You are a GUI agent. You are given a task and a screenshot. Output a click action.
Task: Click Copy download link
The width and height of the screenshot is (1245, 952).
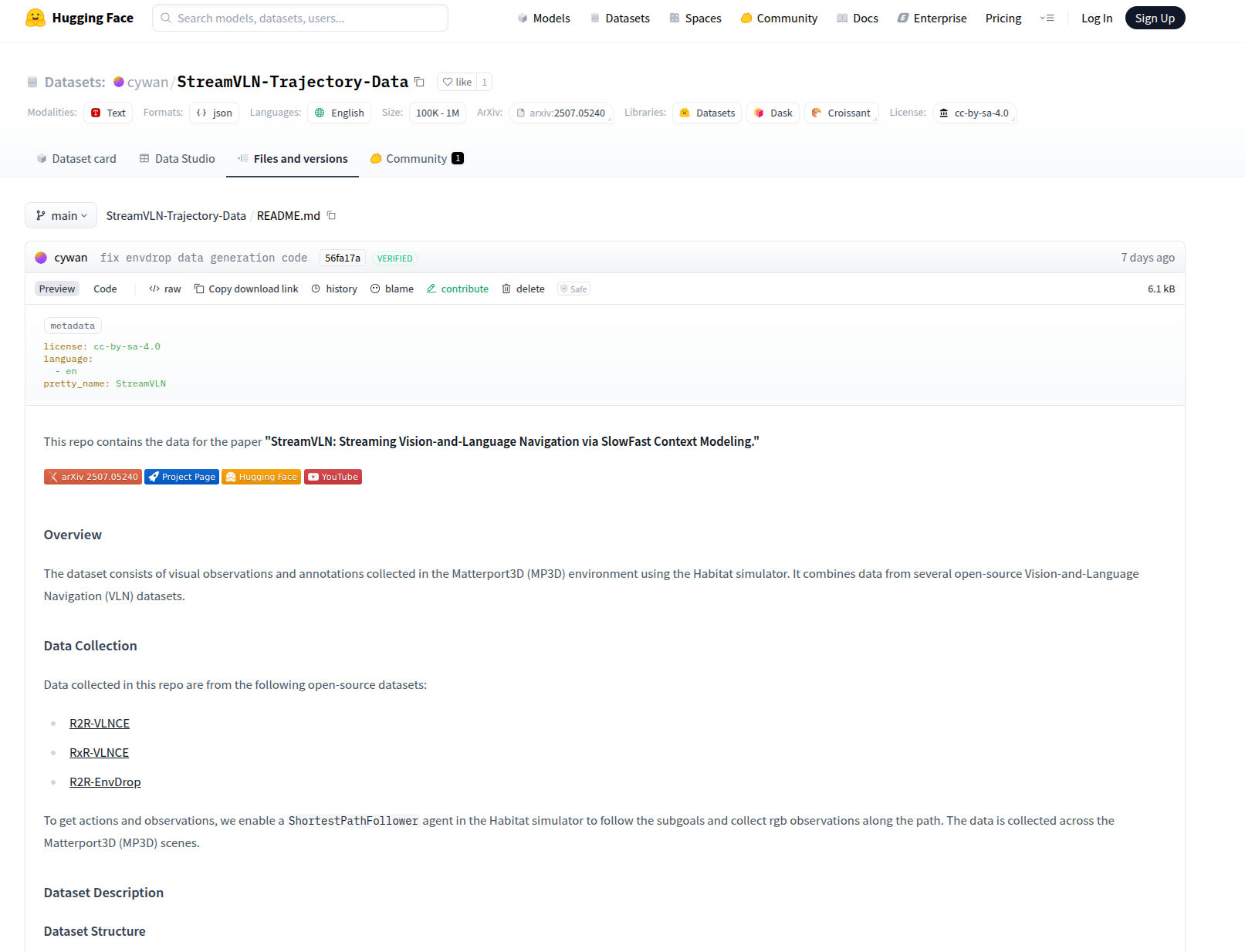[x=246, y=289]
